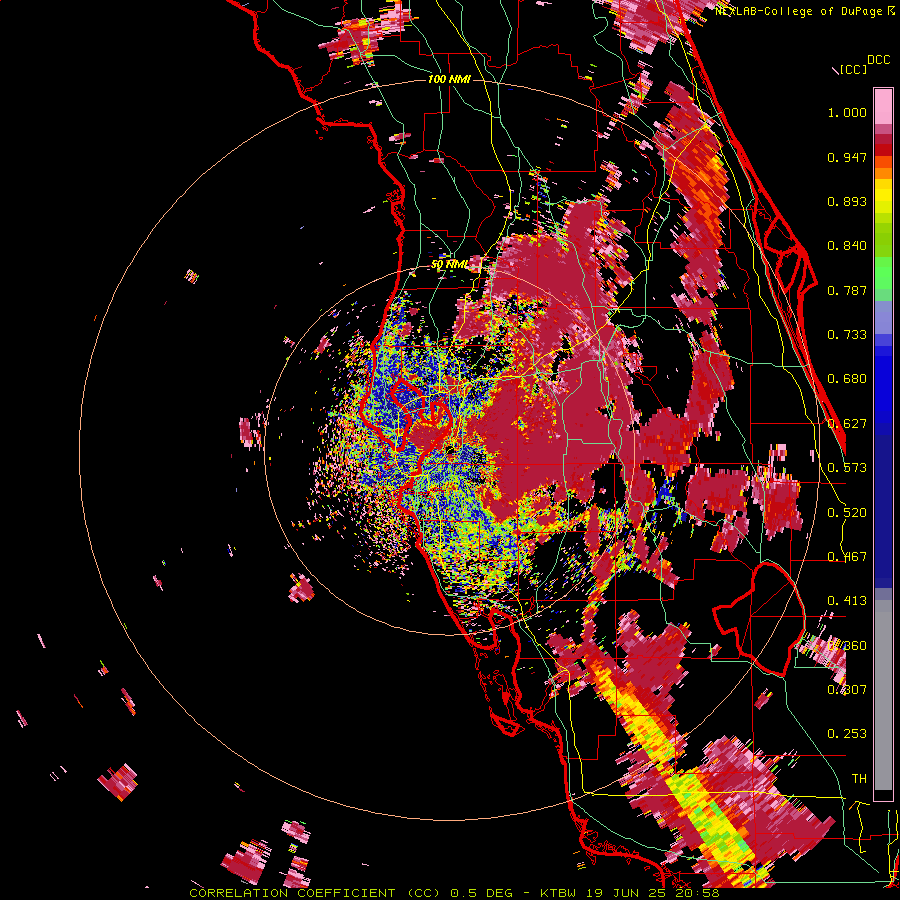Click the 'NEXLAB-College of DuPage' header text

(x=798, y=11)
